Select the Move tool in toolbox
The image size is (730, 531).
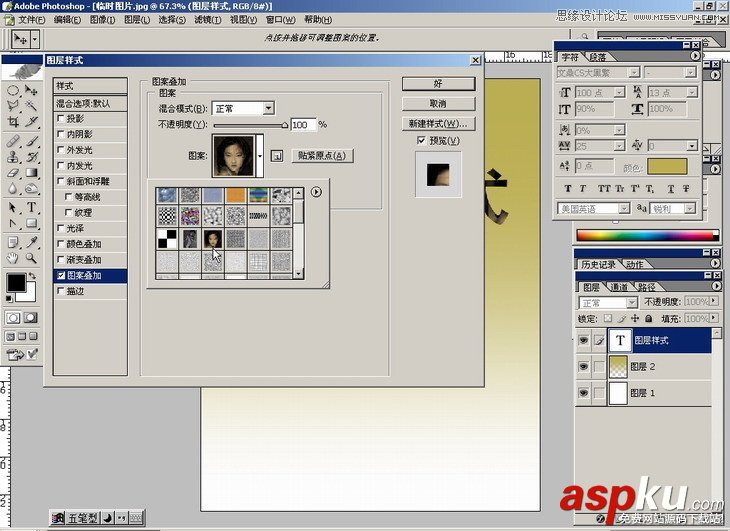click(31, 90)
